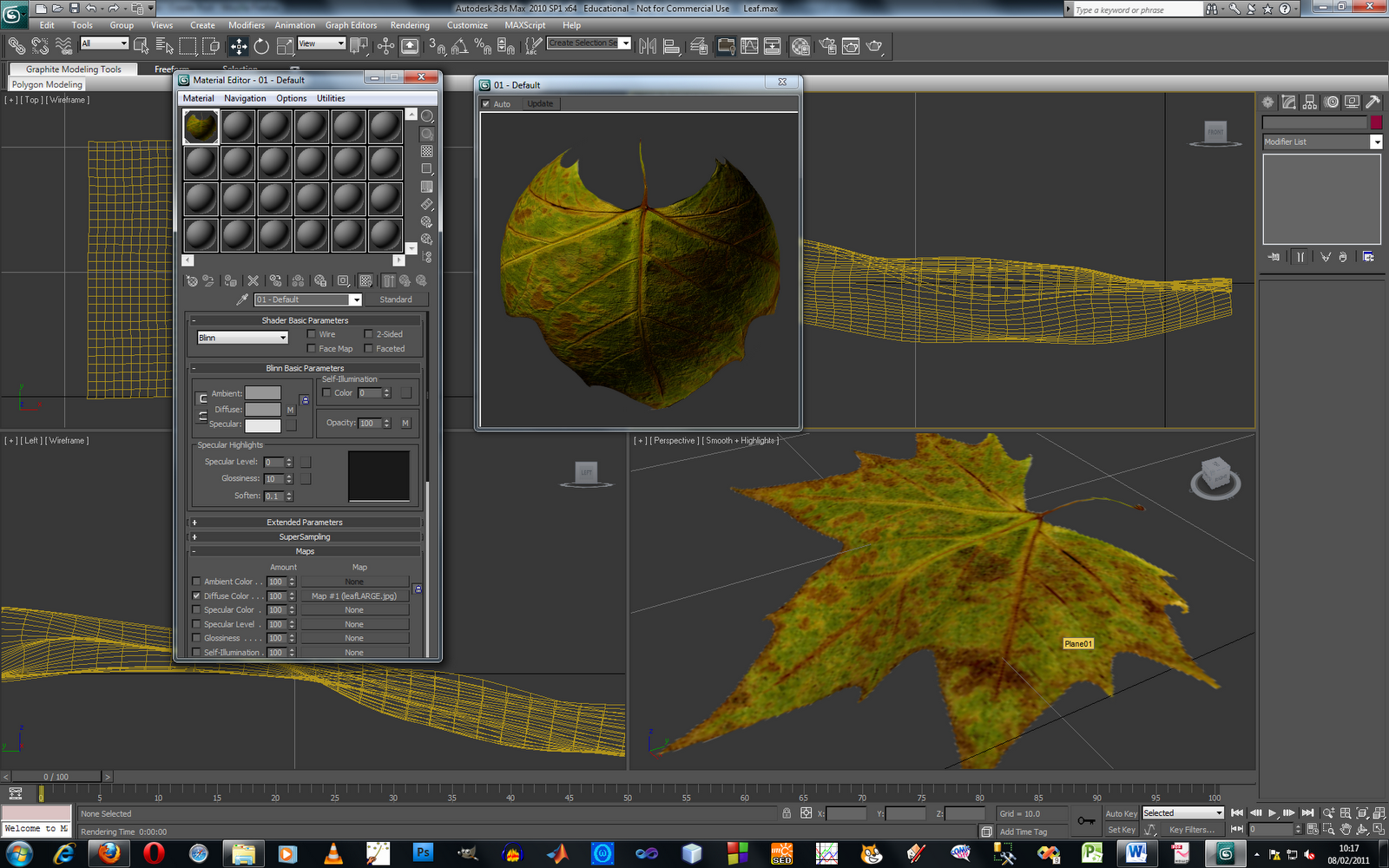Select the Move transform tool

239,46
